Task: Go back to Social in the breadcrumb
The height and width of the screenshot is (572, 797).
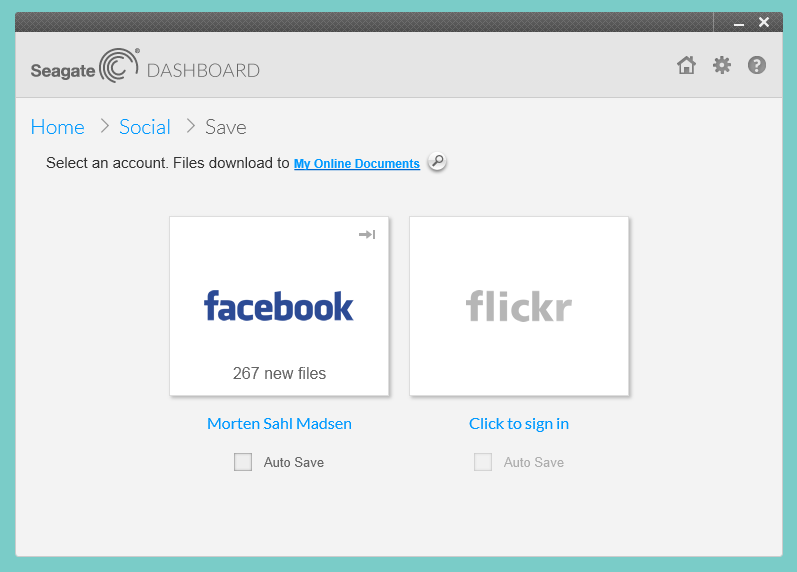Action: 145,127
